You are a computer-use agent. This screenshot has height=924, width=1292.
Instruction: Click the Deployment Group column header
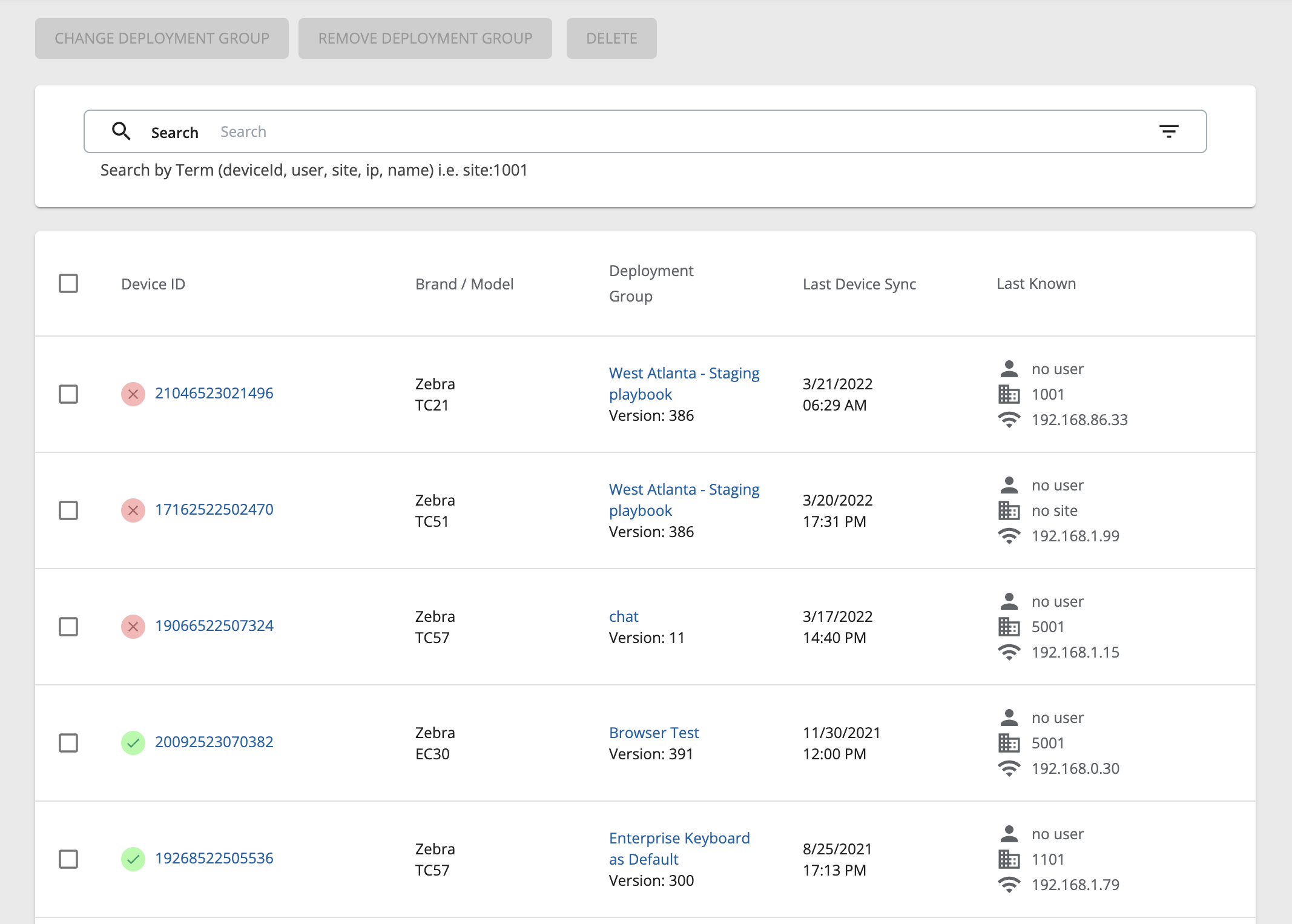tap(651, 283)
